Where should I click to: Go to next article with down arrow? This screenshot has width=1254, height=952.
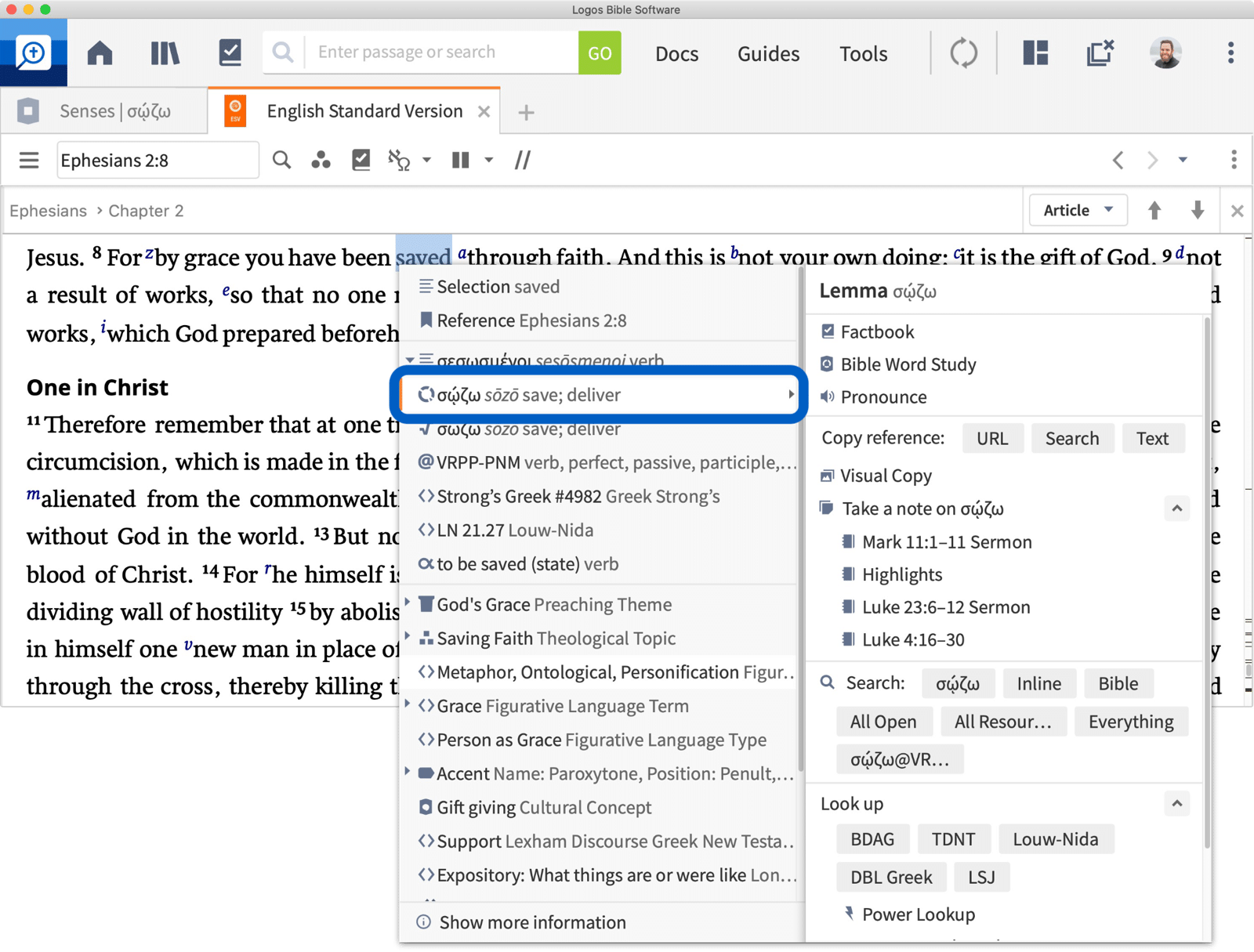coord(1197,210)
